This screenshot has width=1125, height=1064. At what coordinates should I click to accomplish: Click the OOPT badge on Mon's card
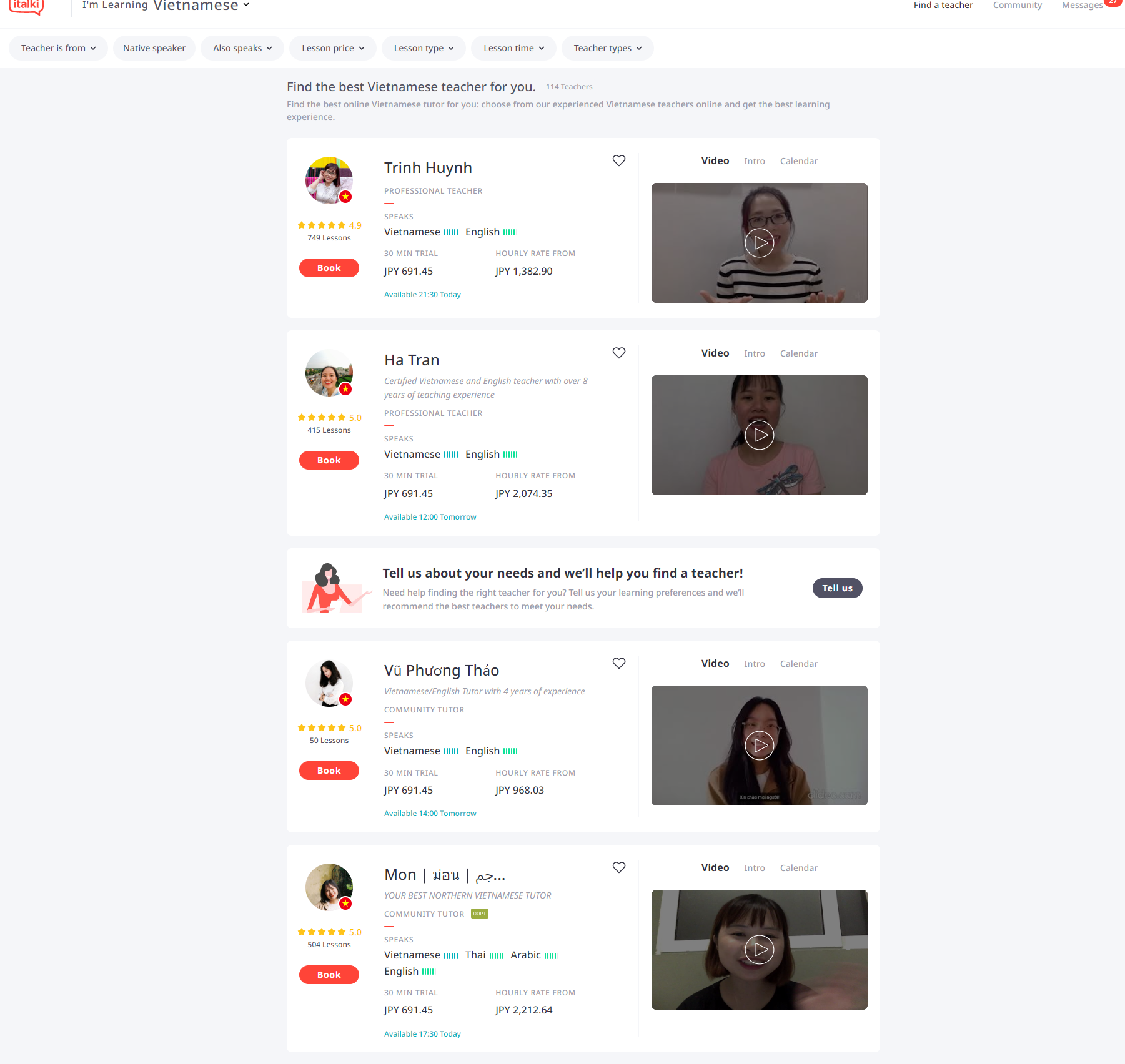click(480, 914)
